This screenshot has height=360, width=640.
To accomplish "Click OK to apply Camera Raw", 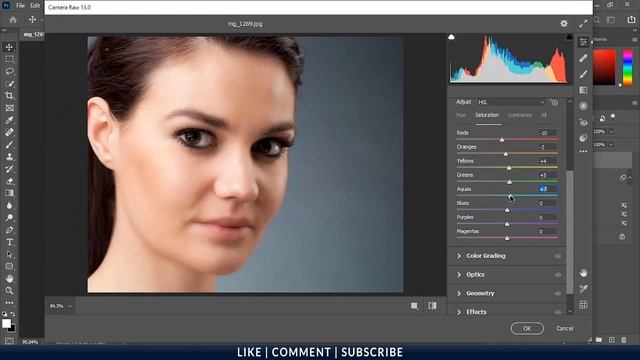I will [x=527, y=329].
